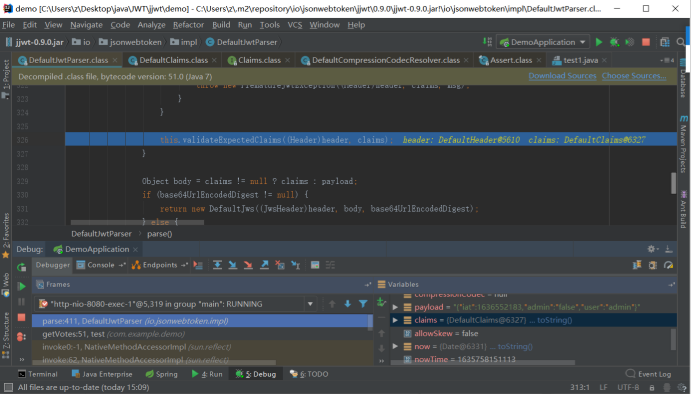This screenshot has height=394, width=691.
Task: Click the red Stop icon in the top toolbar
Action: point(646,42)
